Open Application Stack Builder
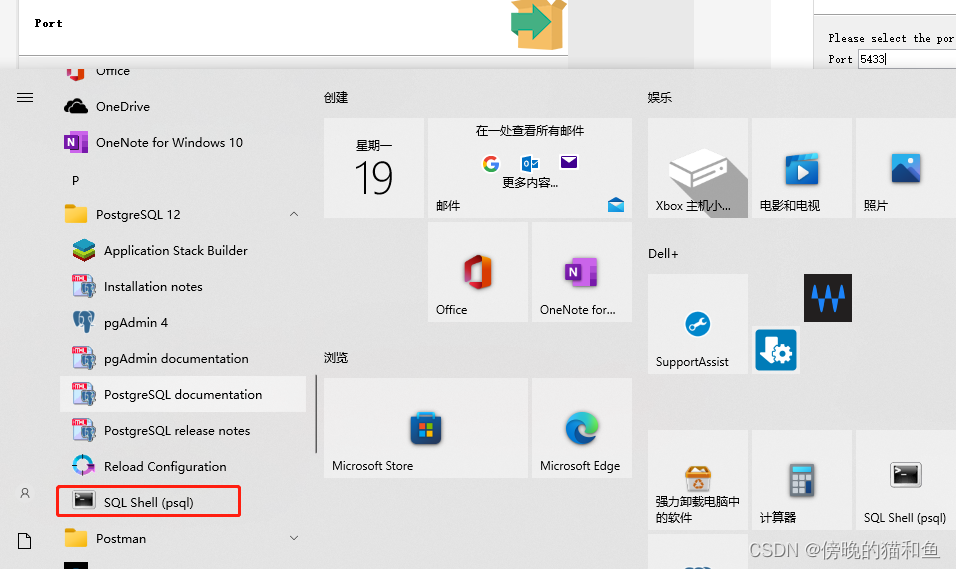 coord(183,251)
